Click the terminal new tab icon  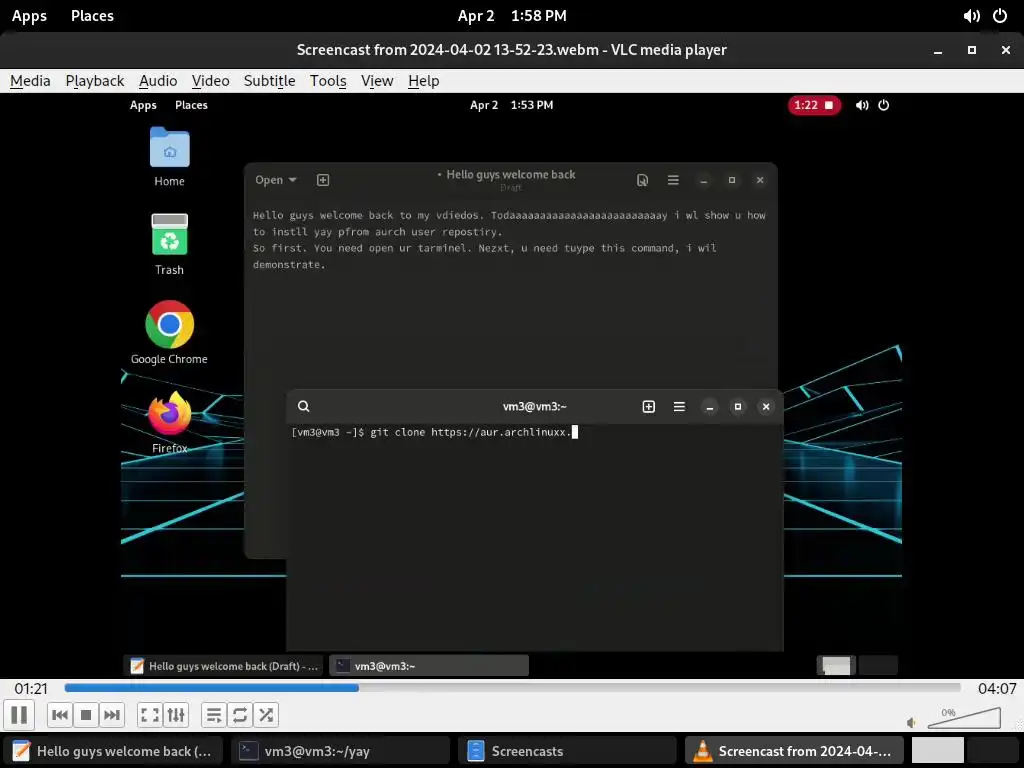[648, 406]
